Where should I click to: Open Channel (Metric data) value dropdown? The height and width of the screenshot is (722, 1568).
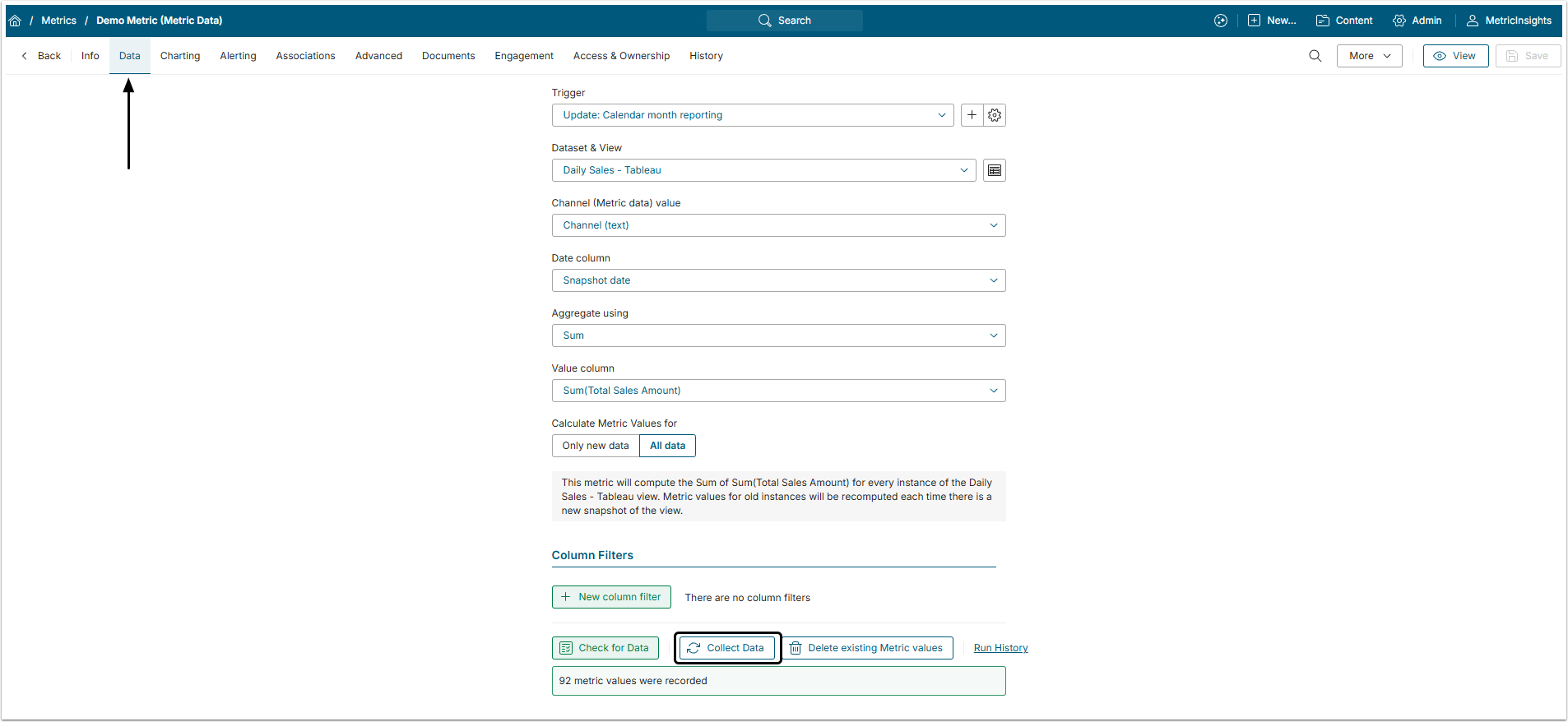pos(778,225)
